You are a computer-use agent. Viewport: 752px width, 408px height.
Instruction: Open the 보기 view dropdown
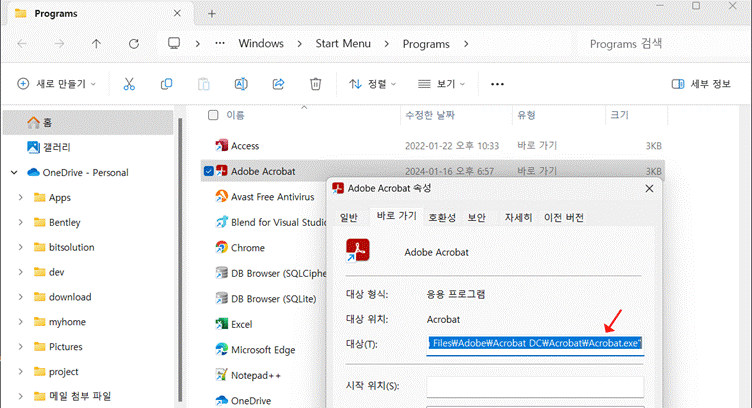point(441,84)
